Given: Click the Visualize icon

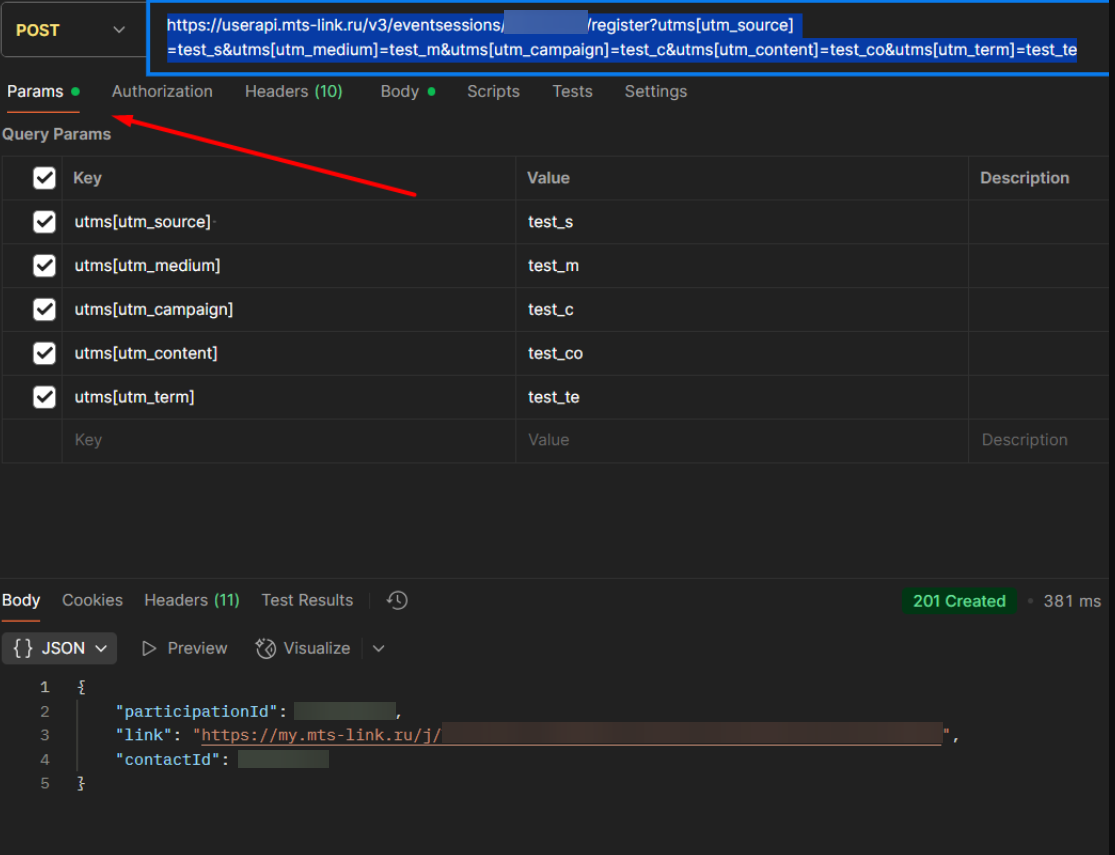Looking at the screenshot, I should [266, 649].
